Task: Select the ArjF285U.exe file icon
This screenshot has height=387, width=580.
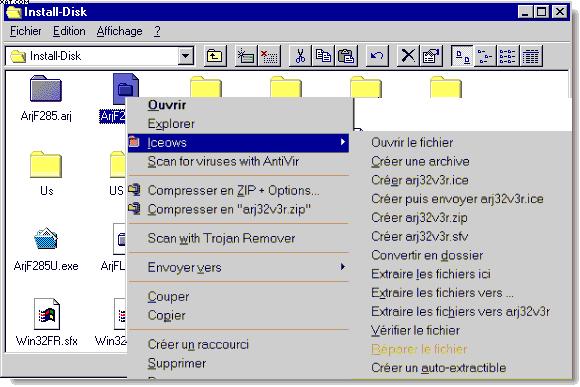Action: click(46, 239)
